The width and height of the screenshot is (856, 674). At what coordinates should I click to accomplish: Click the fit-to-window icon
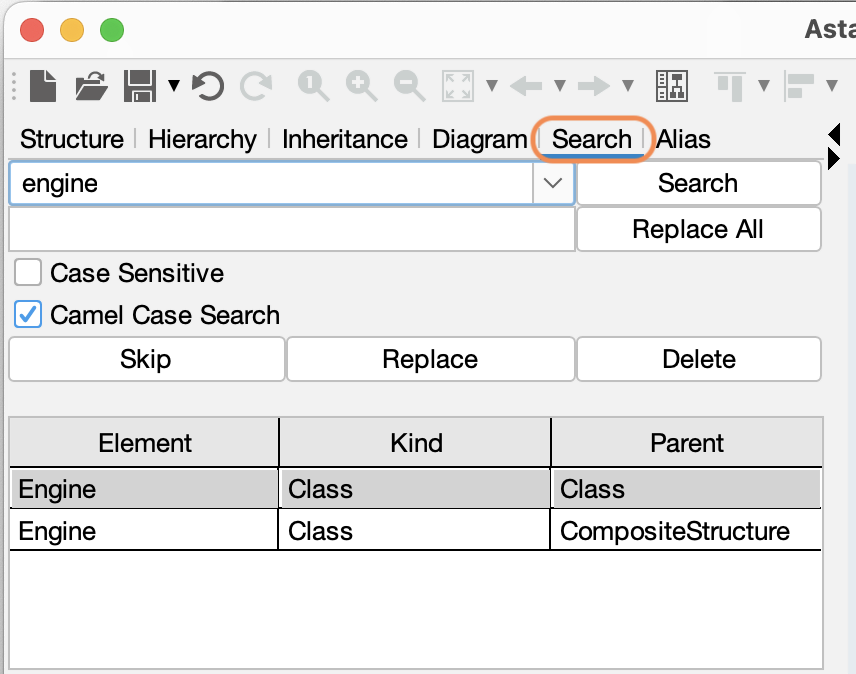point(457,86)
